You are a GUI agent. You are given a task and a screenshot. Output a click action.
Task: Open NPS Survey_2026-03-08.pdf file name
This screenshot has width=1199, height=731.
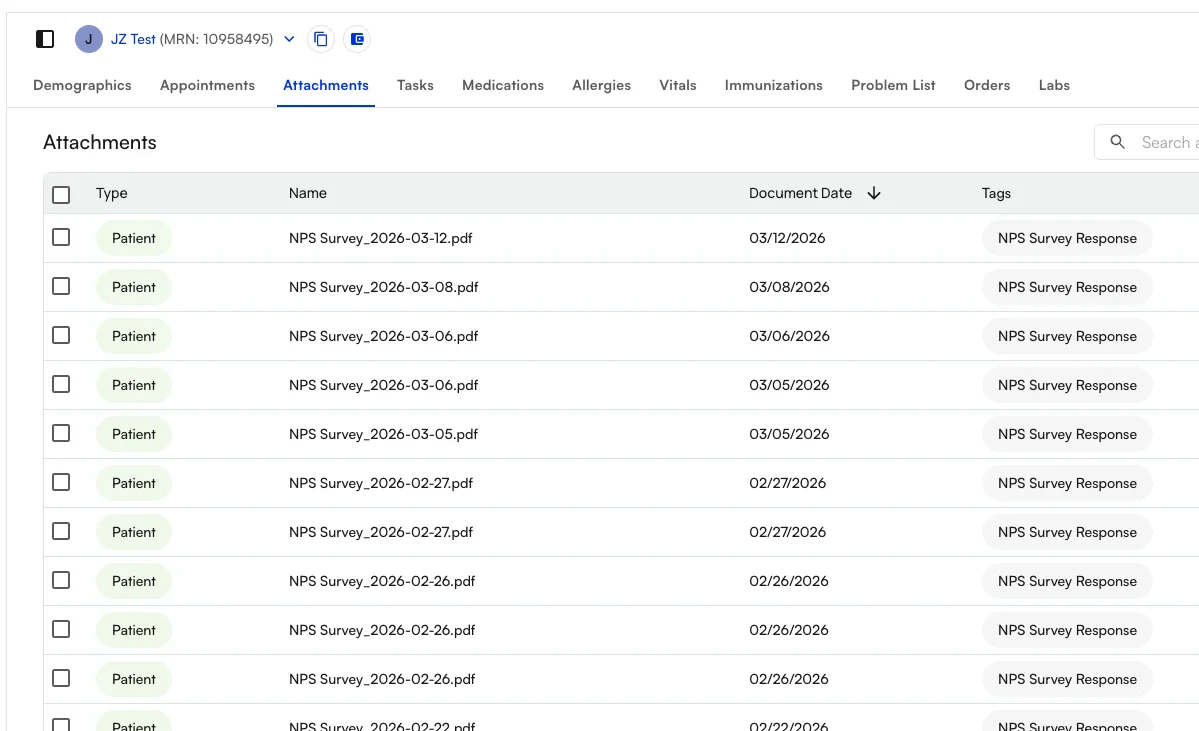383,287
